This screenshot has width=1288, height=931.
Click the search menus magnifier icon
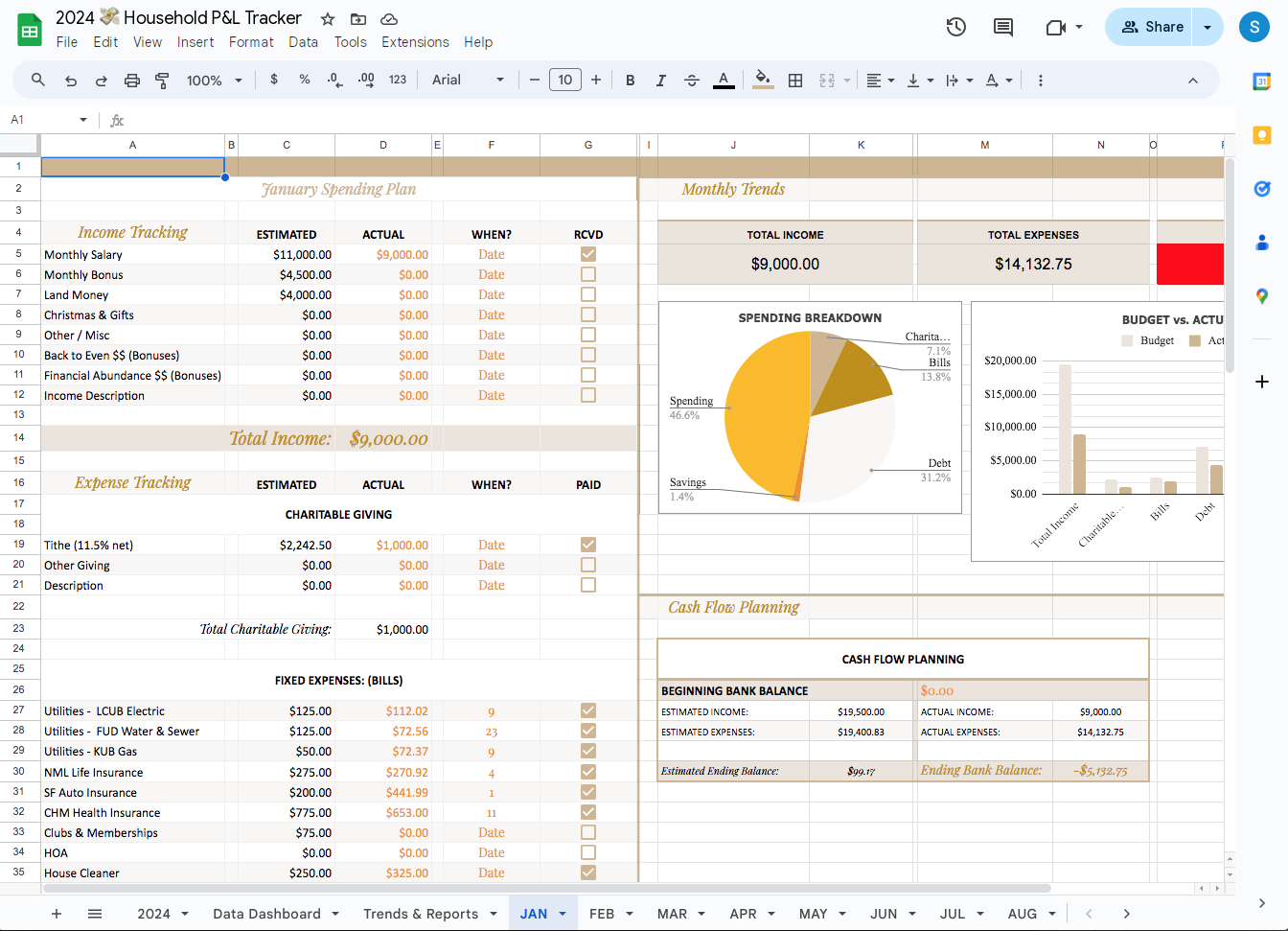(38, 80)
